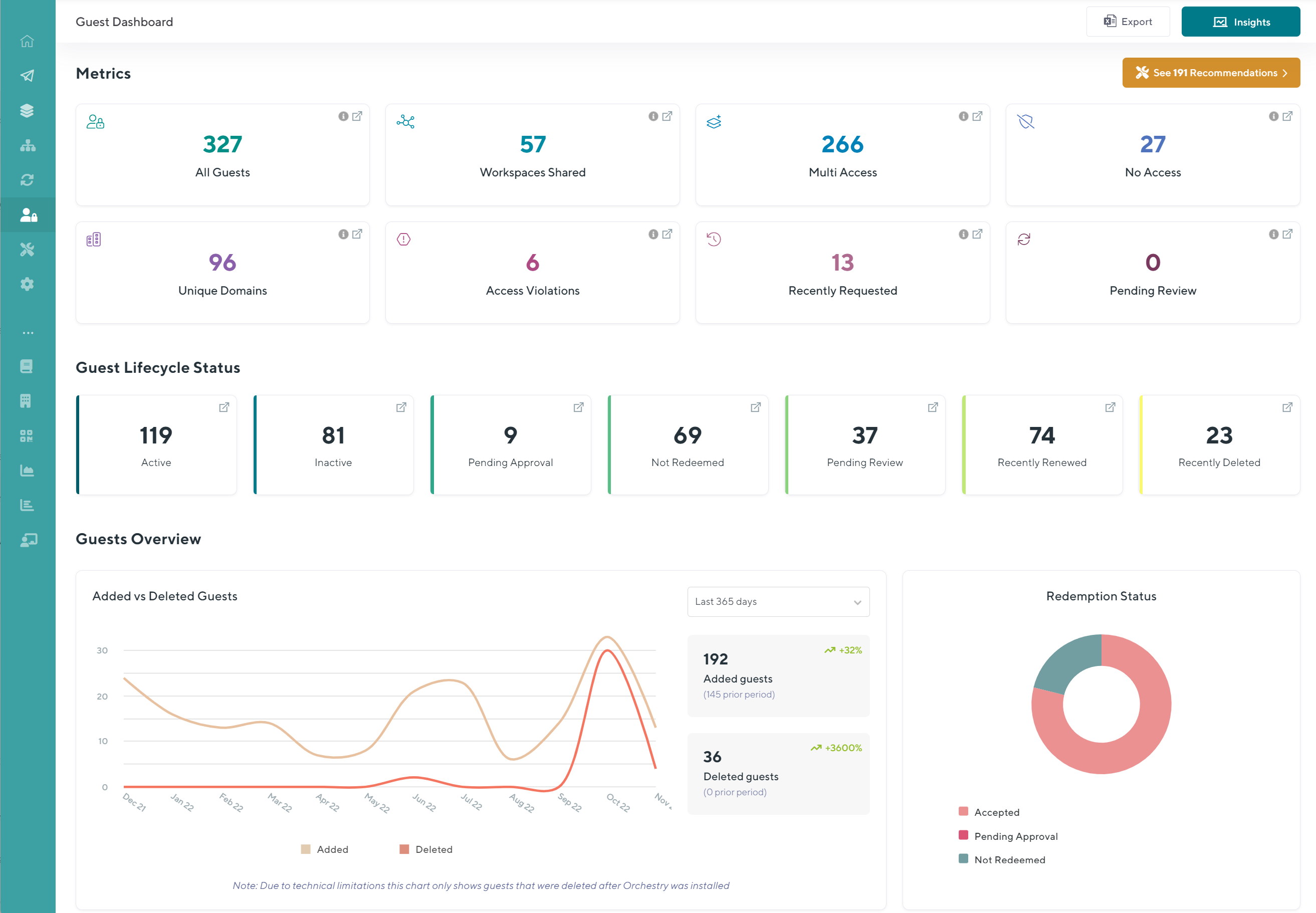Click the Export button
Screen dimensions: 1316x913
coord(1128,21)
